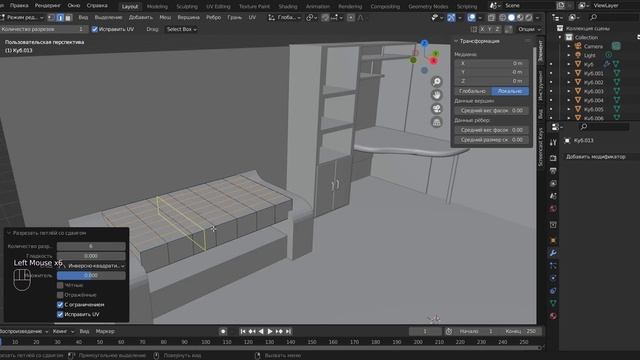Select vertex selection mode icon
The image size is (640, 360).
pos(51,18)
